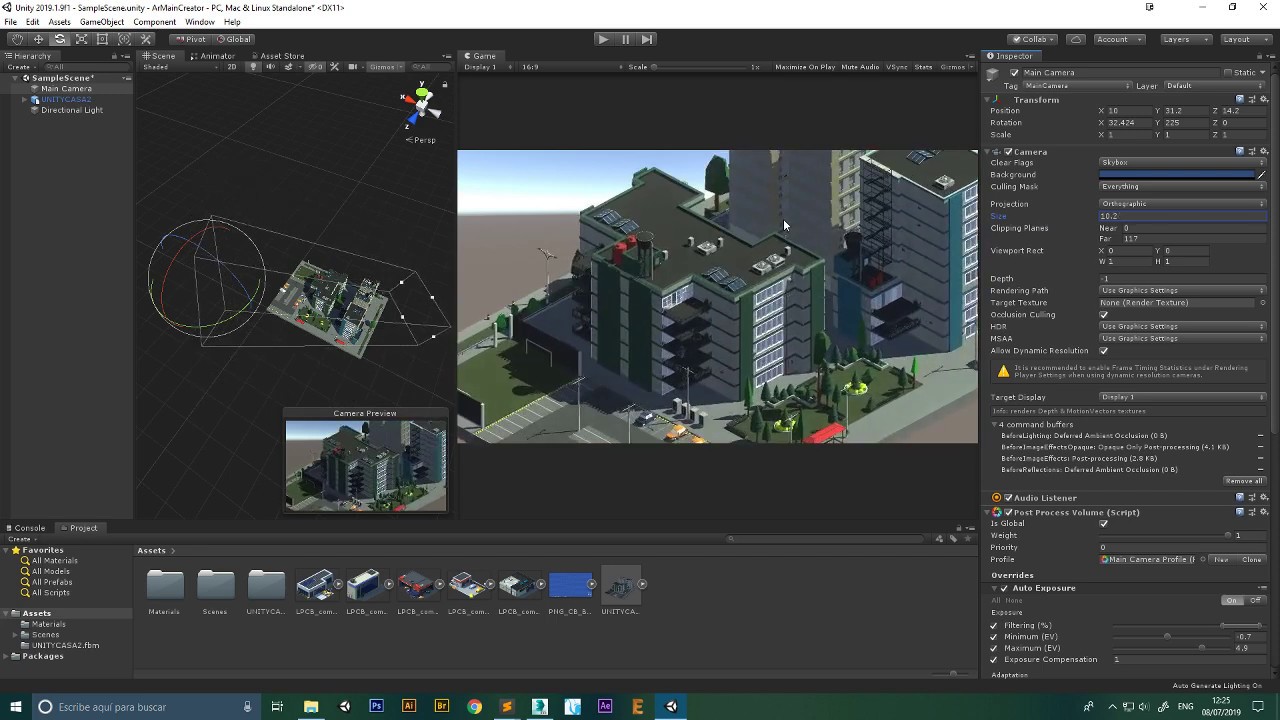This screenshot has width=1280, height=720.
Task: Adjust the Weight slider
Action: (x=1165, y=535)
